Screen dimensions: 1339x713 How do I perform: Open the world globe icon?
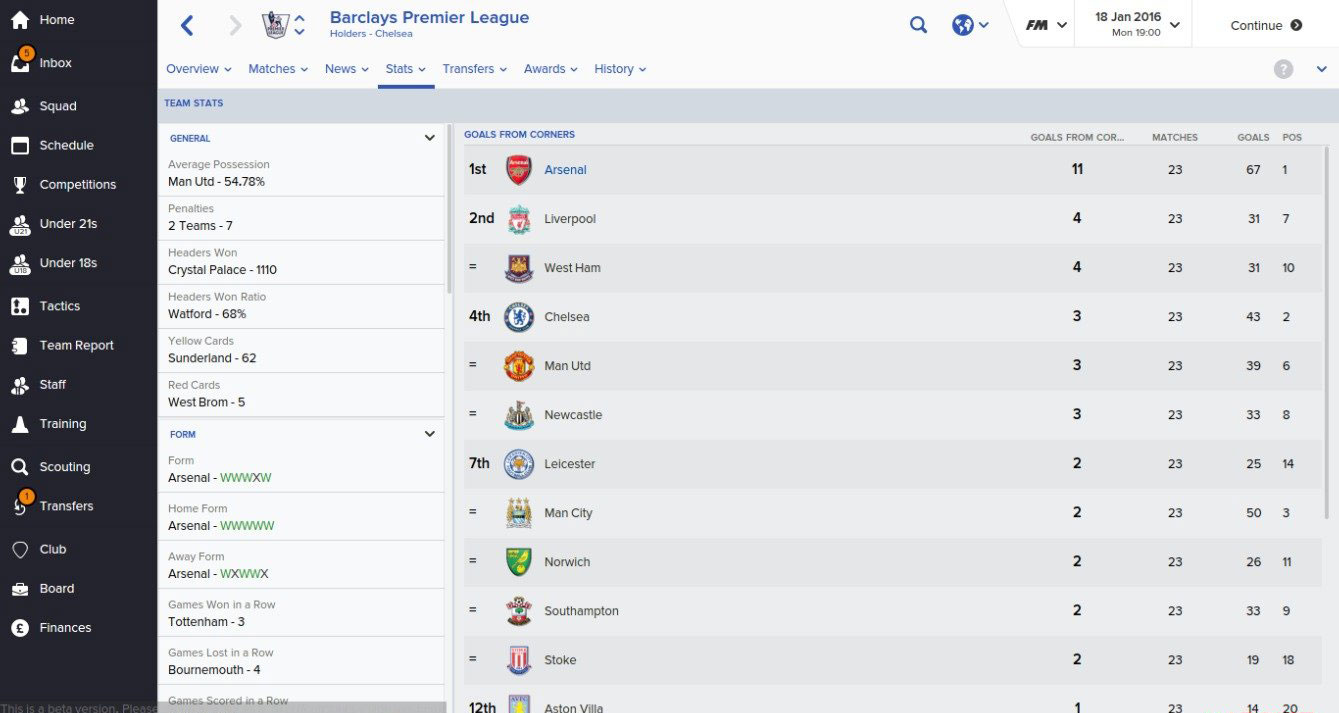pyautogui.click(x=963, y=25)
